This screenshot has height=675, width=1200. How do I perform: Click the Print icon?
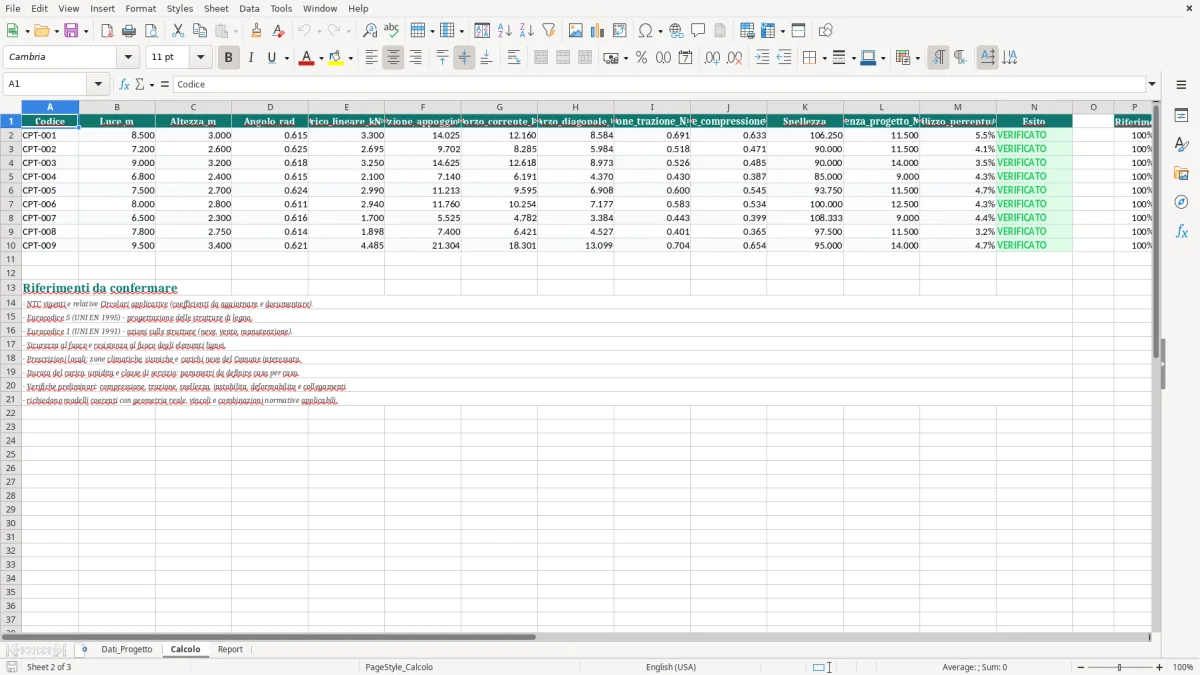[129, 31]
